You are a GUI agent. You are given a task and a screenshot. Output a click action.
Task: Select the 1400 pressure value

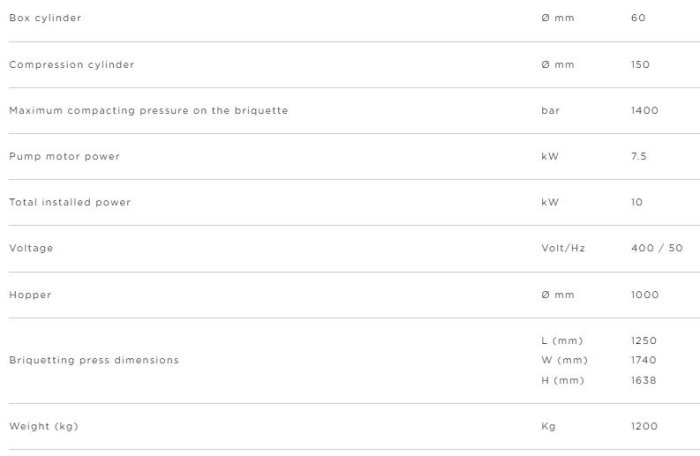click(645, 110)
